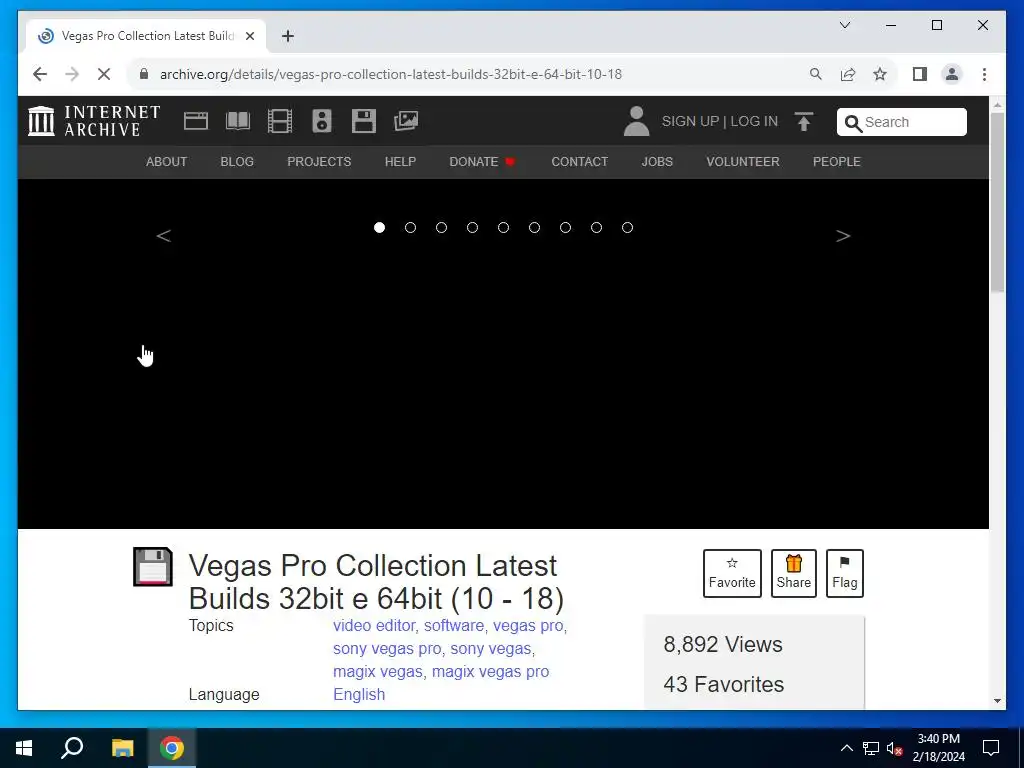Open the Audio speaker icon

coord(322,121)
